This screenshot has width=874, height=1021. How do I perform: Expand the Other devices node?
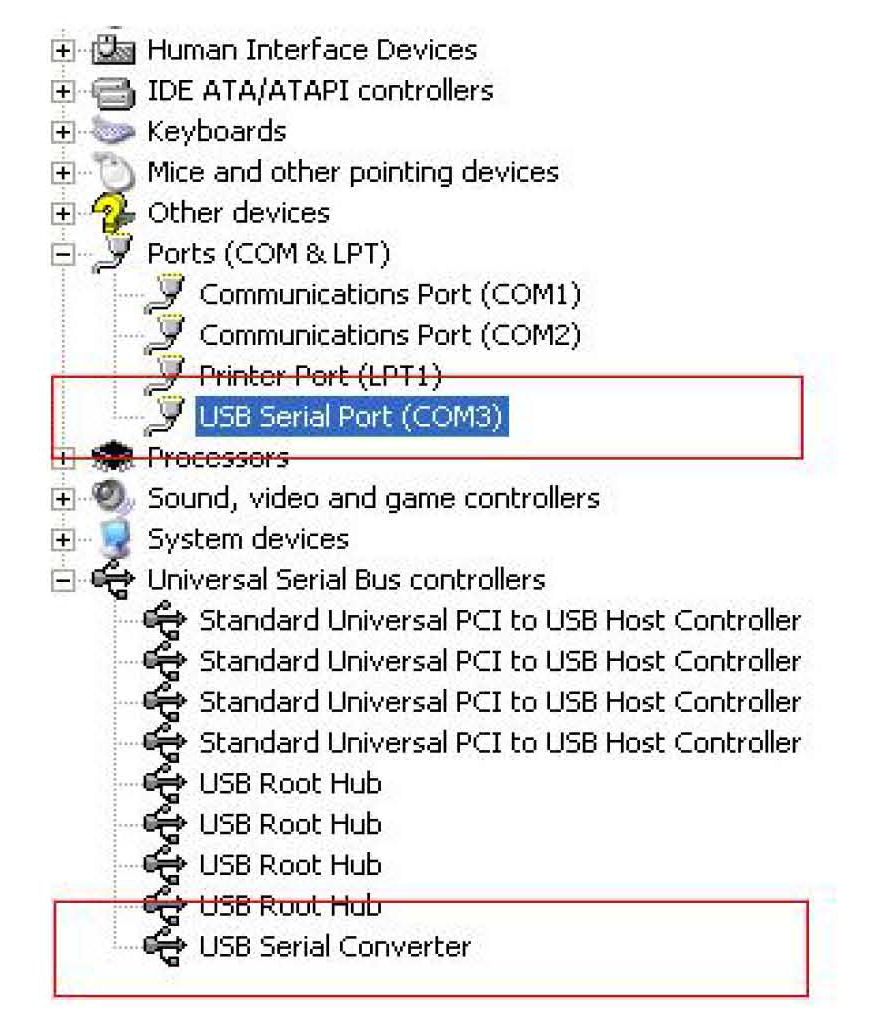point(63,214)
